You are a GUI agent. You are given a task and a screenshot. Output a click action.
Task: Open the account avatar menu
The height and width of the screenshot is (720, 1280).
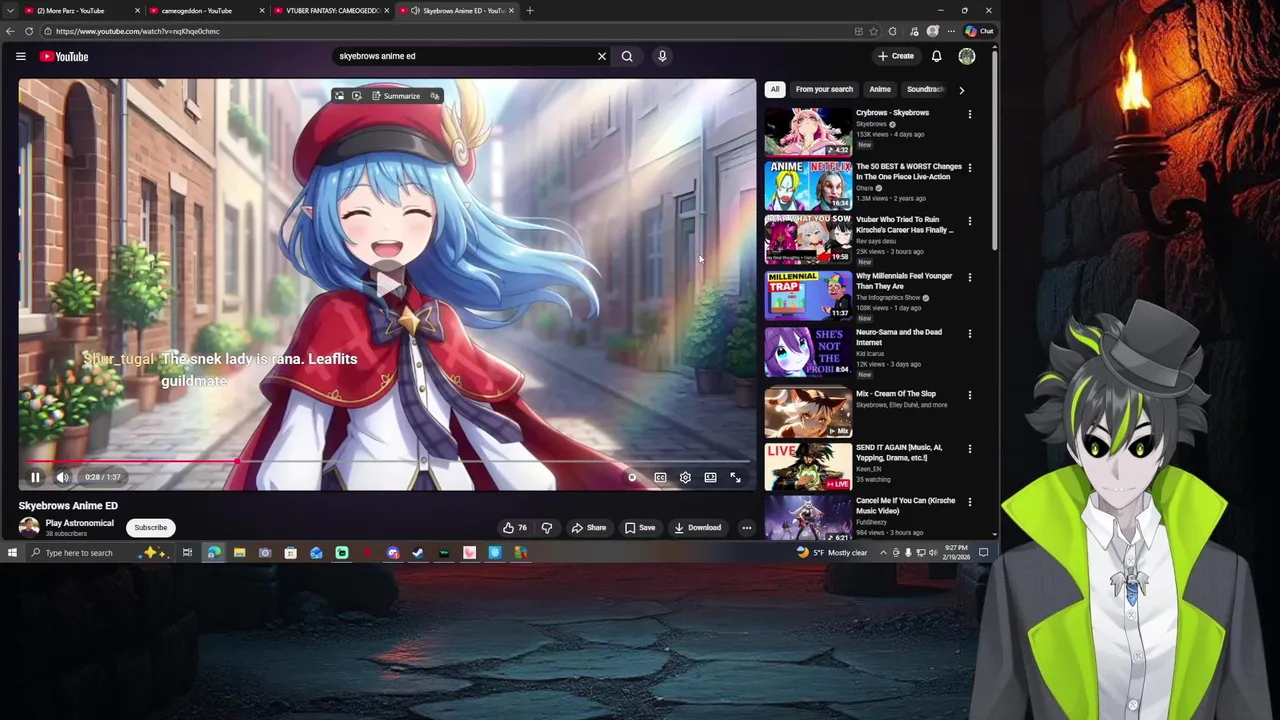(967, 56)
